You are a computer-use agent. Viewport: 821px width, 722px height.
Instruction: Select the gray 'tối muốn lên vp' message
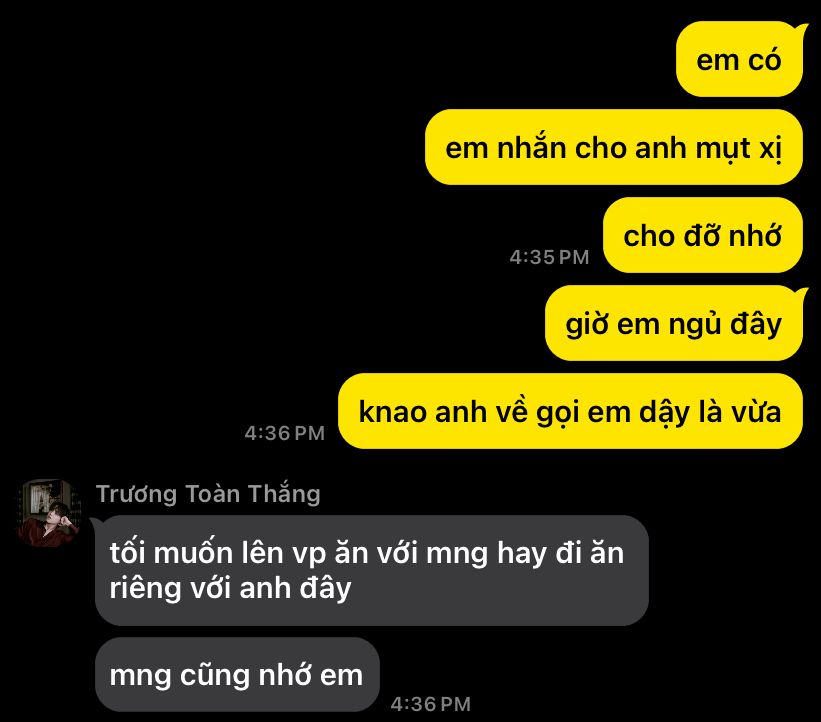[372, 570]
